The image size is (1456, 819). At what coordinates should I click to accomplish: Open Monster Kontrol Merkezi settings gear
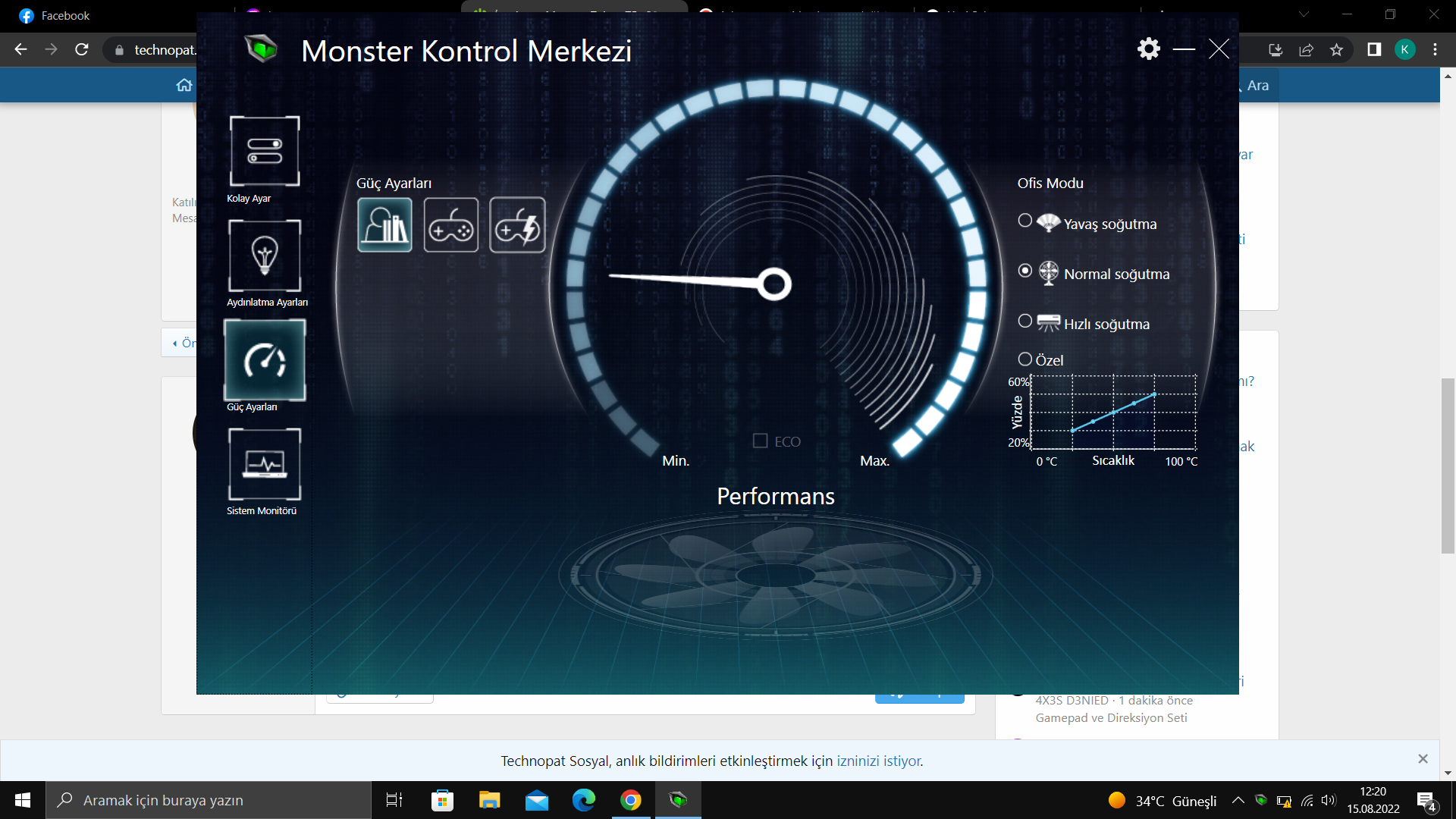coord(1149,49)
